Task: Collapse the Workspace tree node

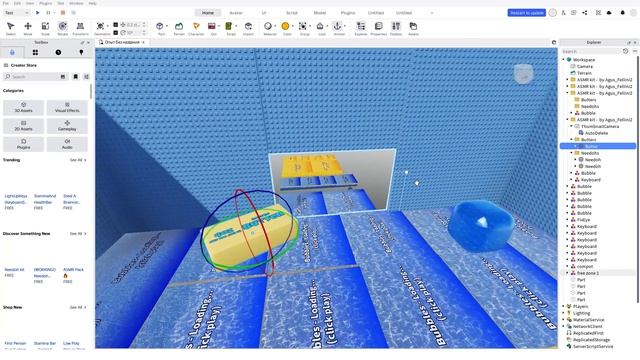Action: (564, 60)
